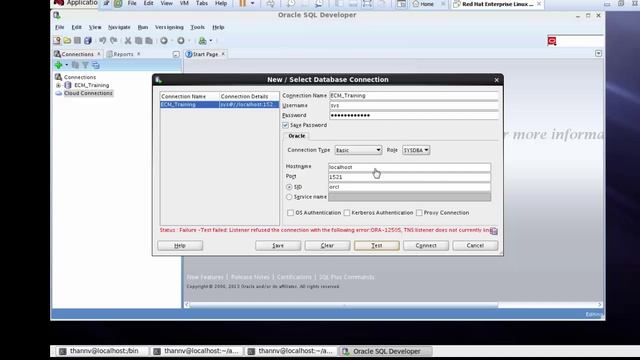
Task: Click the Test button
Action: tap(377, 245)
